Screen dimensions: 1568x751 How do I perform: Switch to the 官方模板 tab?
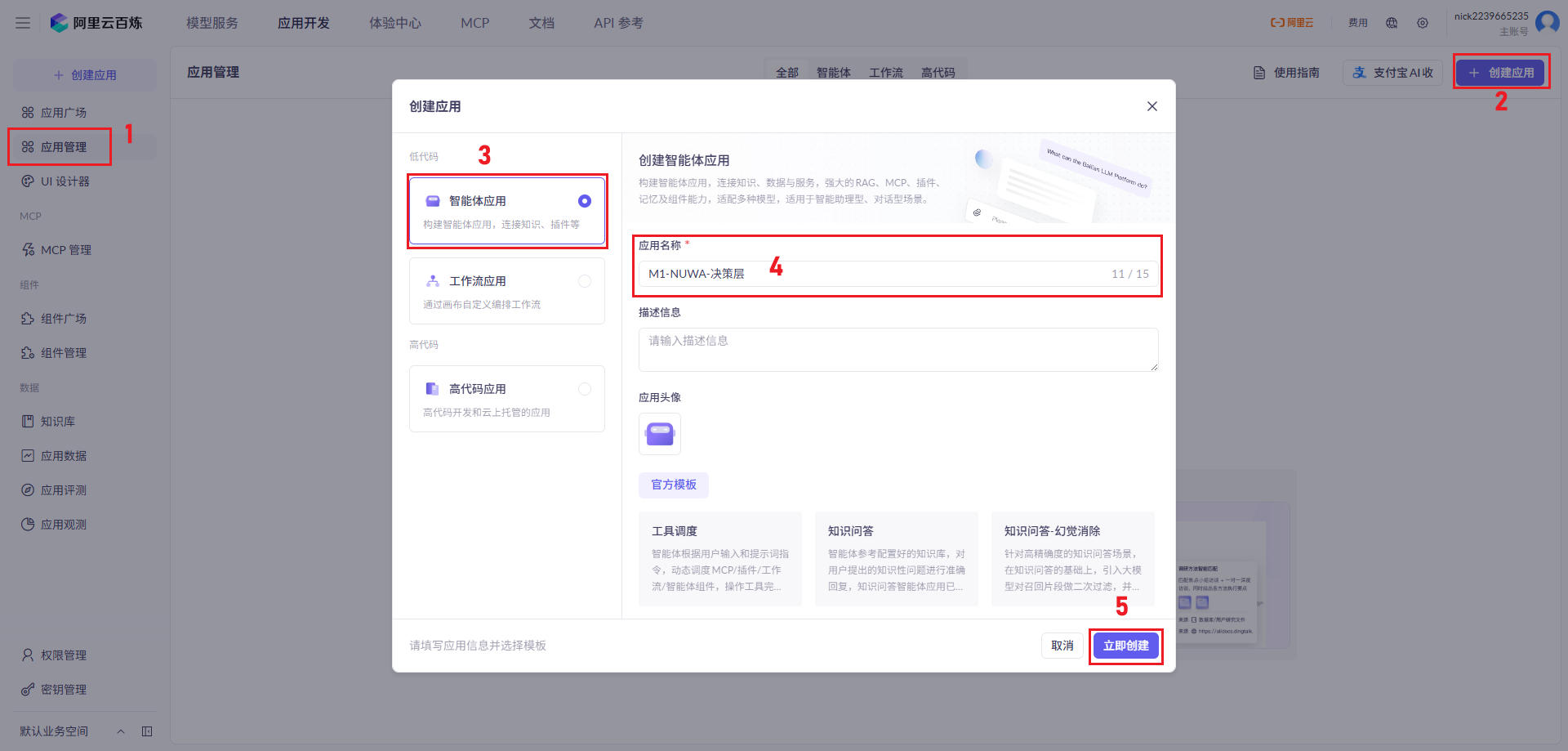(674, 485)
